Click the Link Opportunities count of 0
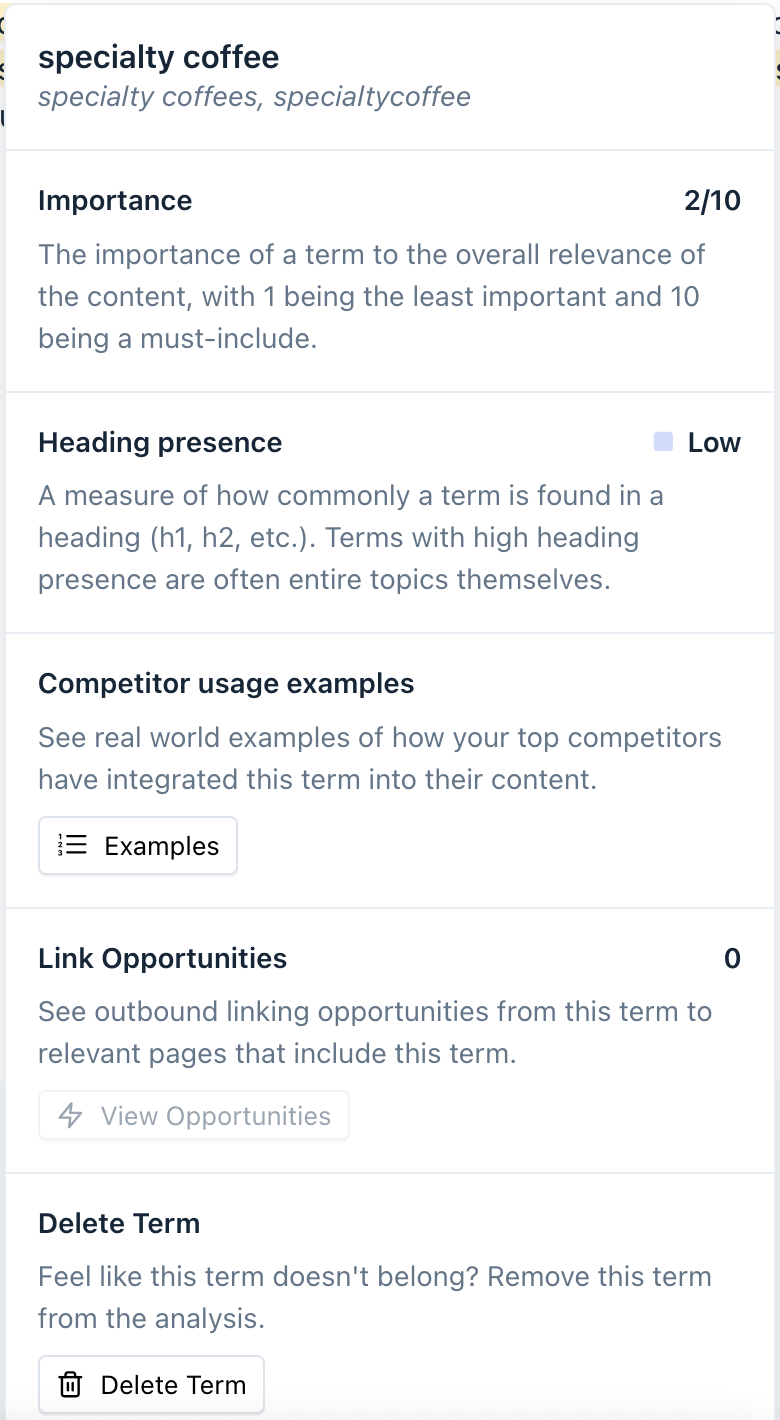The image size is (780, 1420). (x=732, y=958)
